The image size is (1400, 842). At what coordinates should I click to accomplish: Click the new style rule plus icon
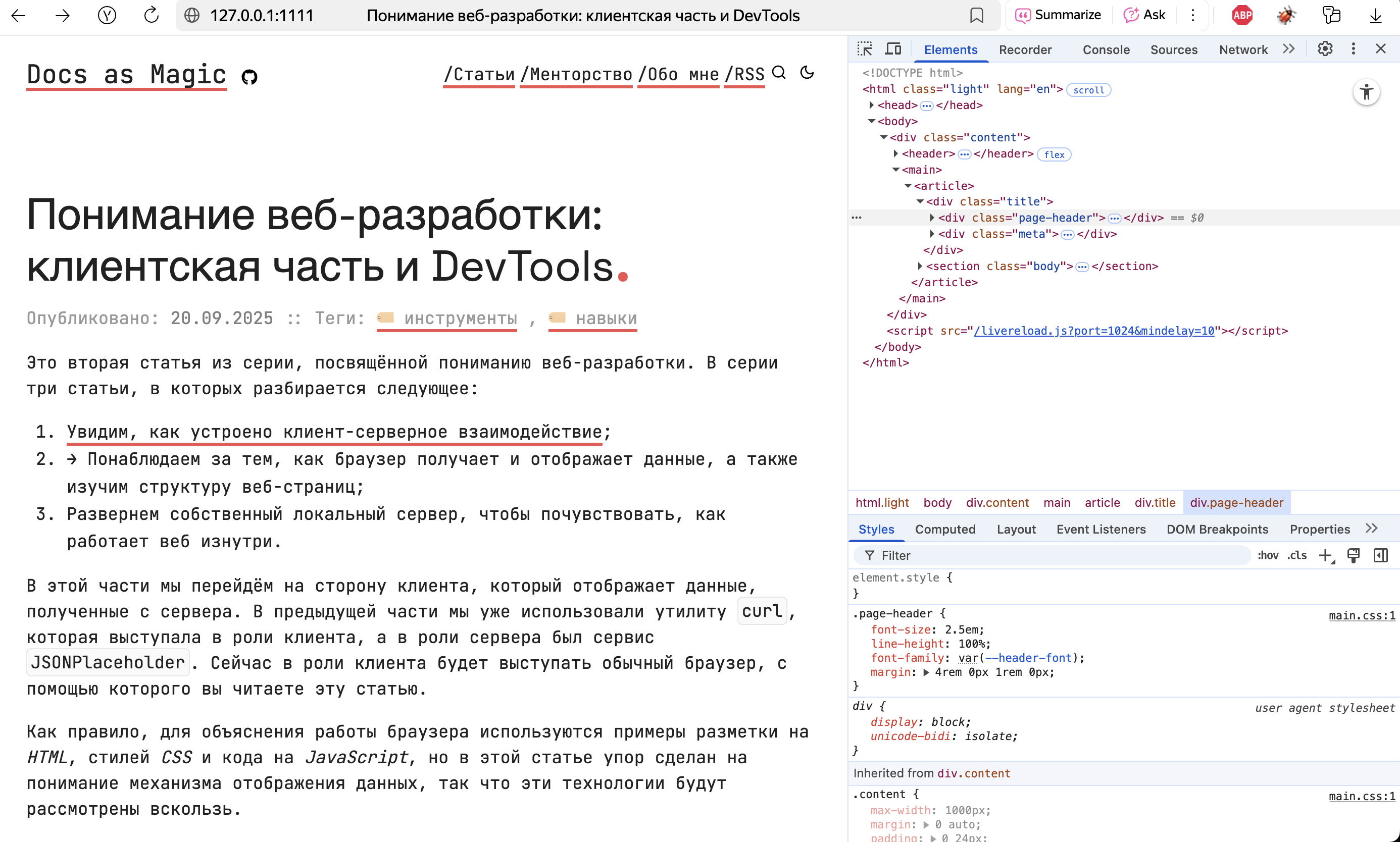pyautogui.click(x=1325, y=555)
